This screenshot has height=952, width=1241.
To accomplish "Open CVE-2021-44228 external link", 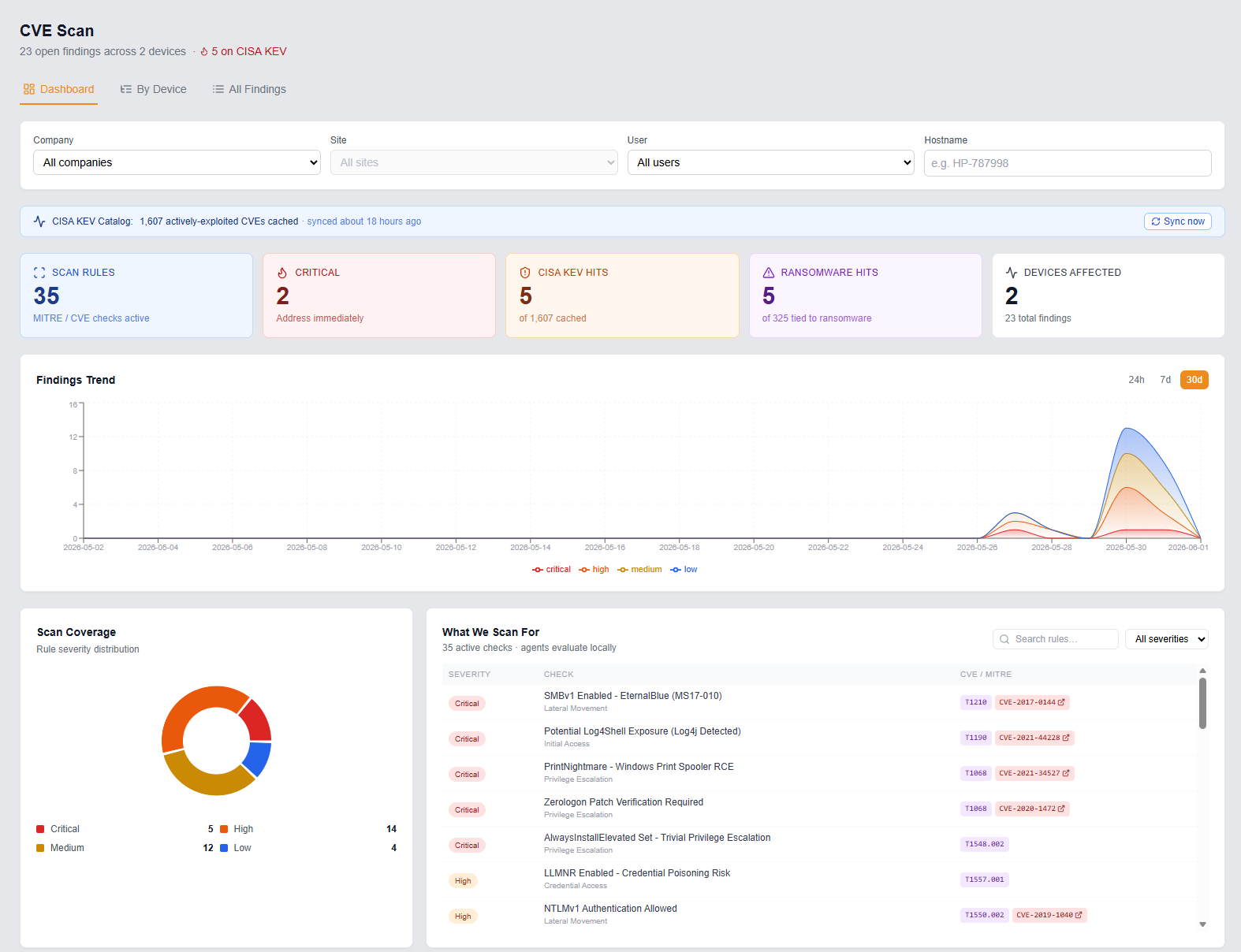I will pyautogui.click(x=1034, y=738).
